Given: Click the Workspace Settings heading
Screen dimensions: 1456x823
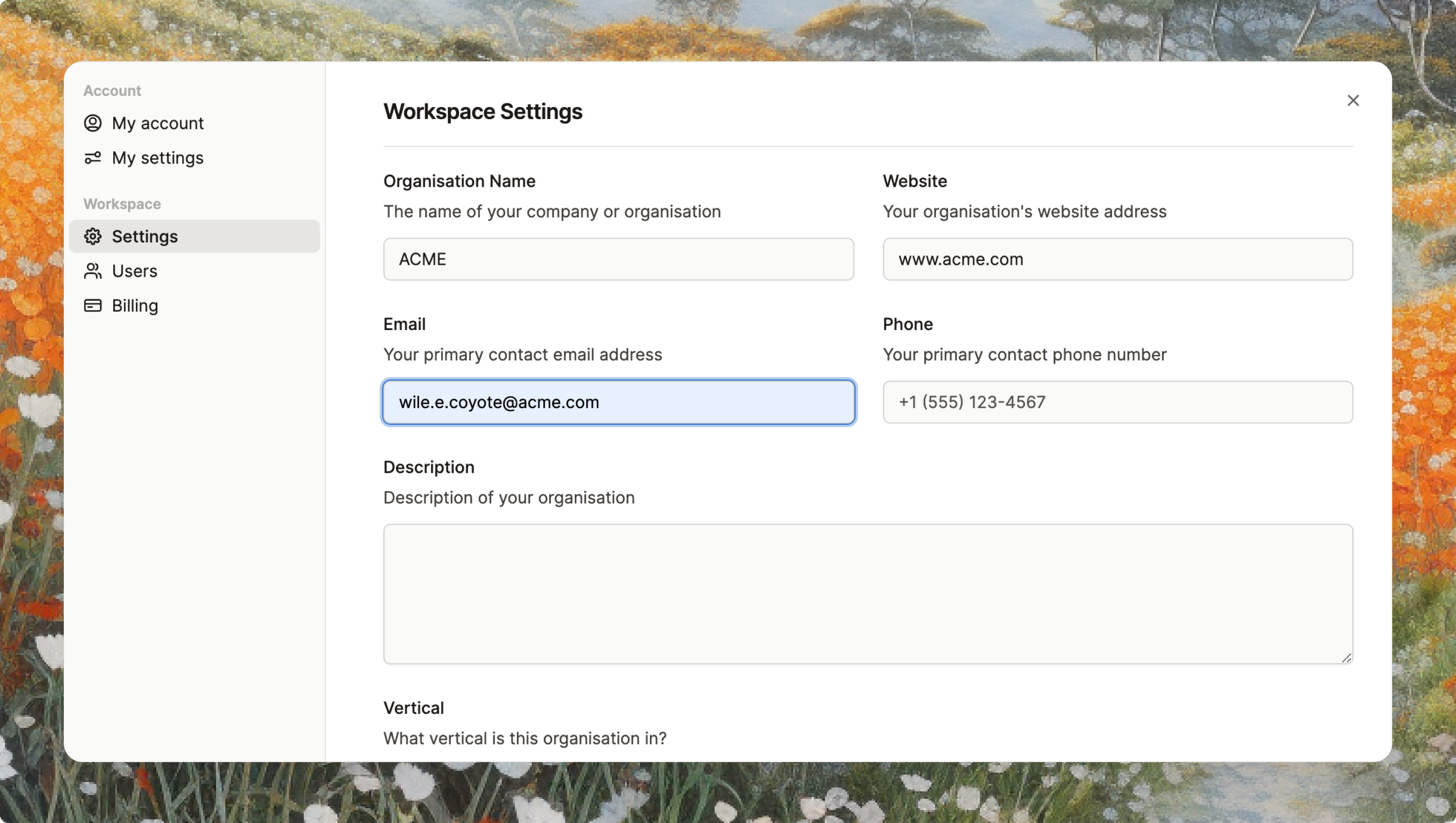Looking at the screenshot, I should pos(482,111).
